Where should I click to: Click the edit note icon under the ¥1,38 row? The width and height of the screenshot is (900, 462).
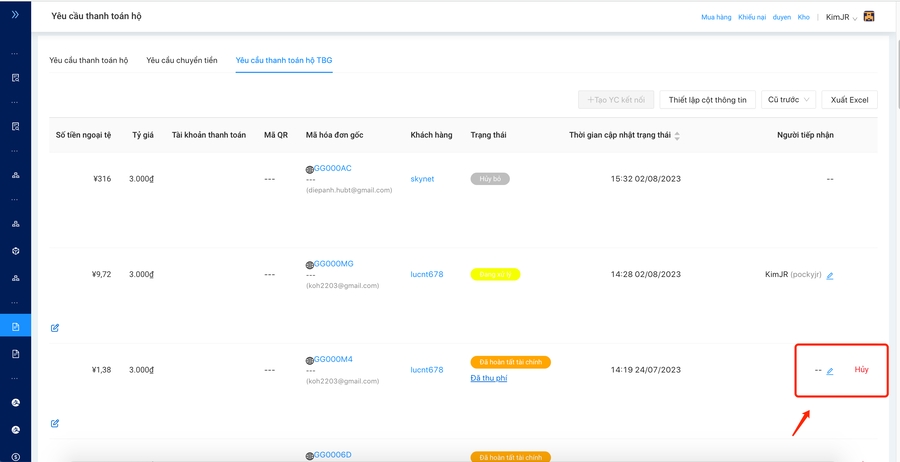[x=55, y=423]
